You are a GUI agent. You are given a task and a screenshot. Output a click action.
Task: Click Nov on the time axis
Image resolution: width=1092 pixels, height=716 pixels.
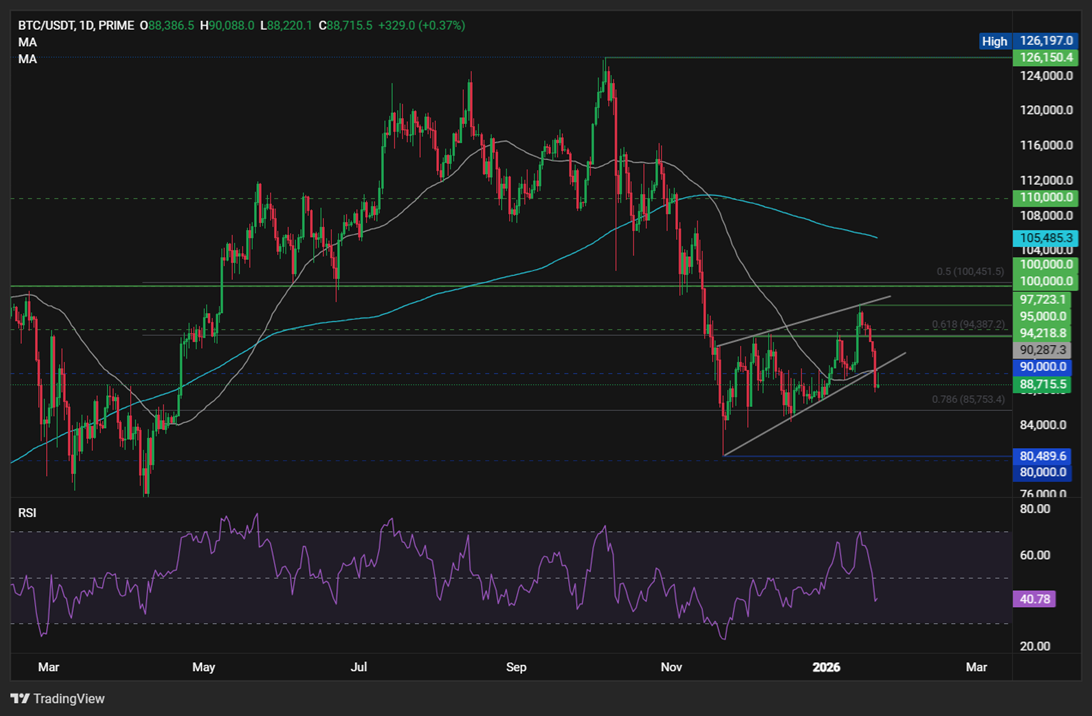click(670, 667)
